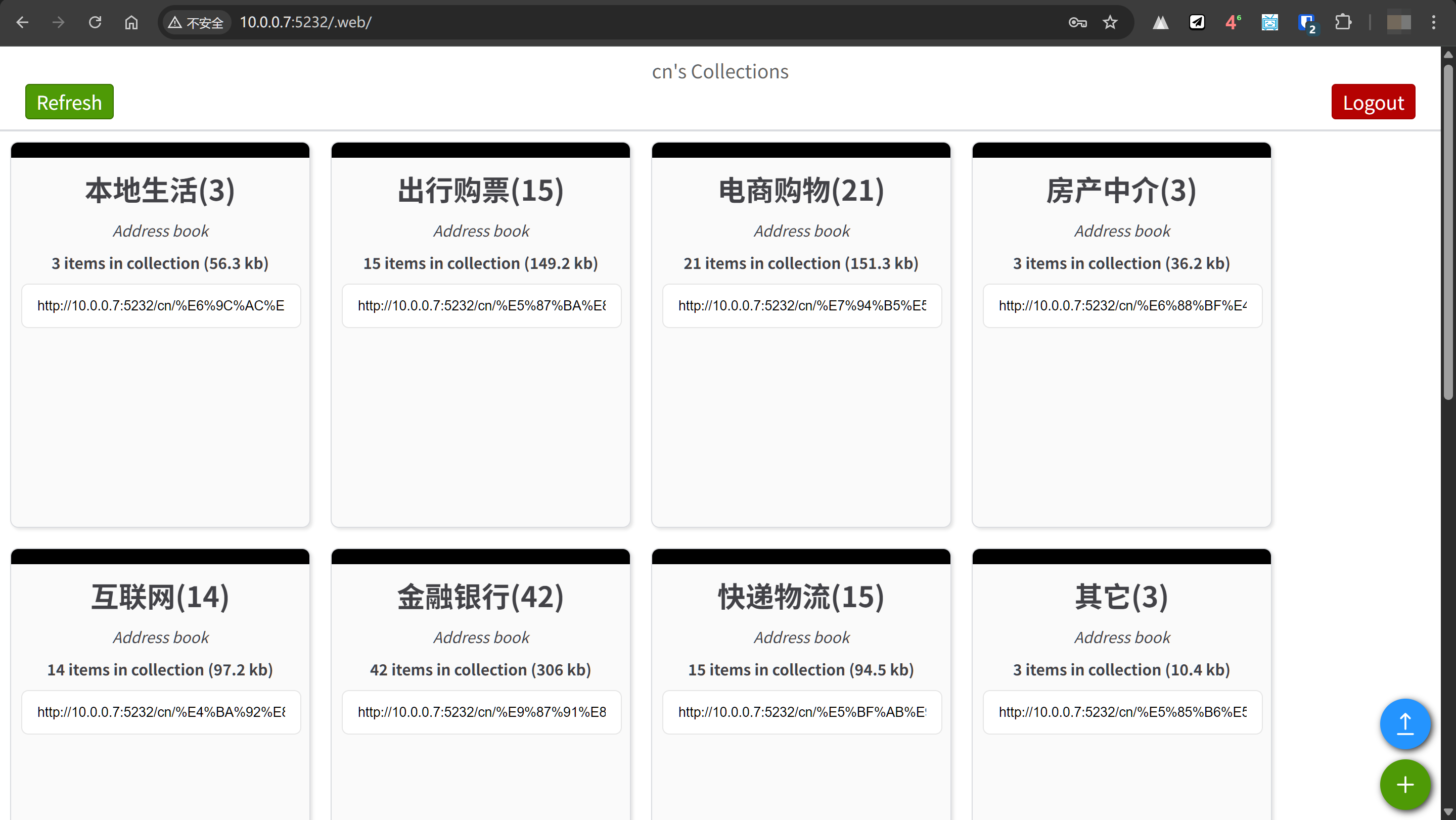Select URL field of 电商购物(21) collection
Image resolution: width=1456 pixels, height=820 pixels.
(x=801, y=306)
